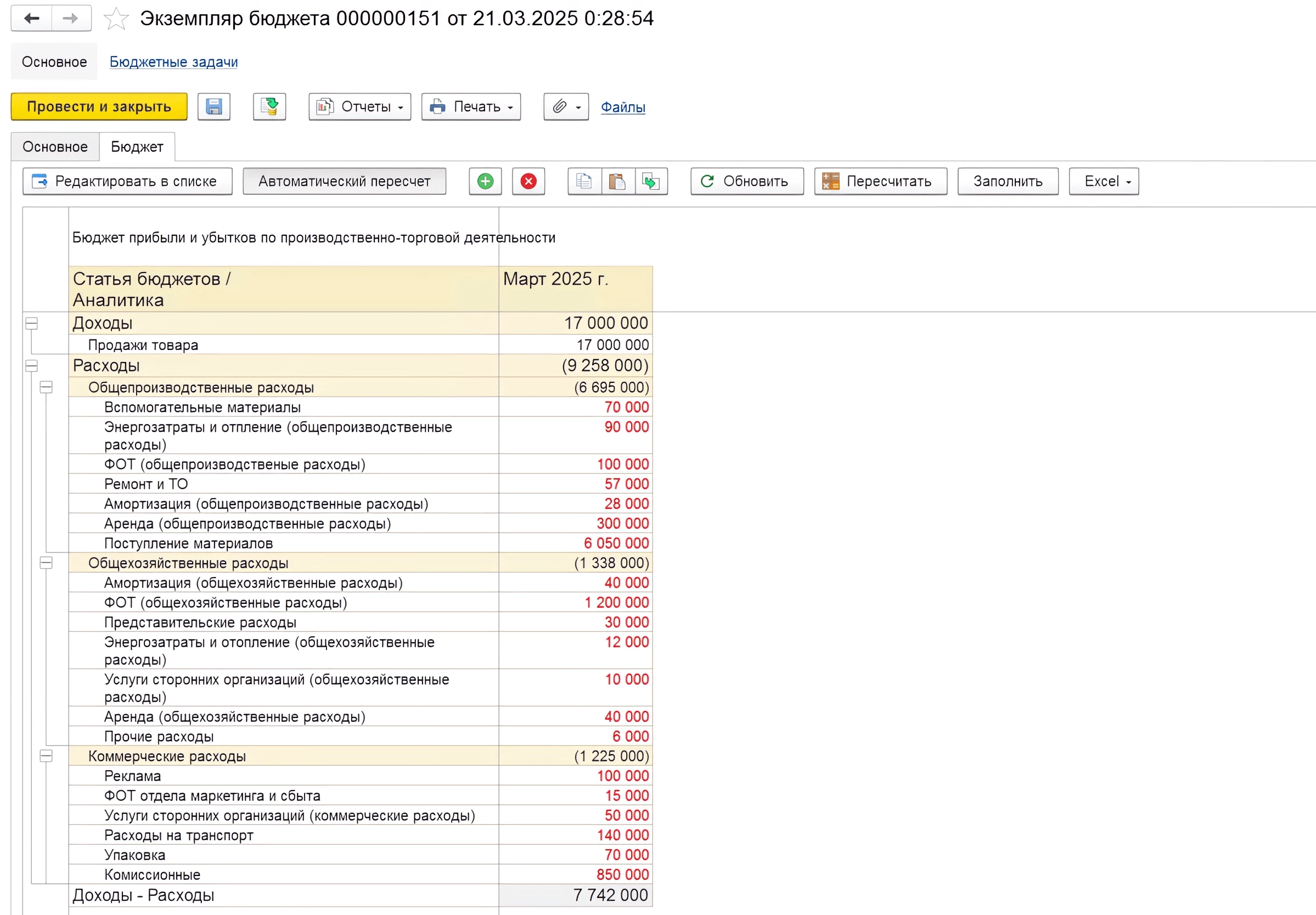Collapse the Общехозяйственные расходы group

(x=47, y=563)
